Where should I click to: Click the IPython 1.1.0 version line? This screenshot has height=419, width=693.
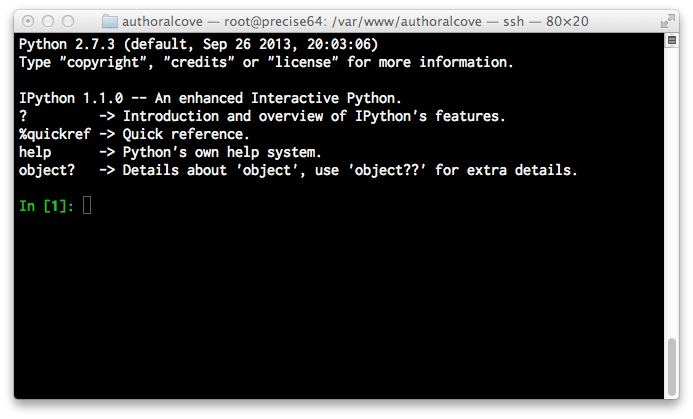tap(210, 98)
